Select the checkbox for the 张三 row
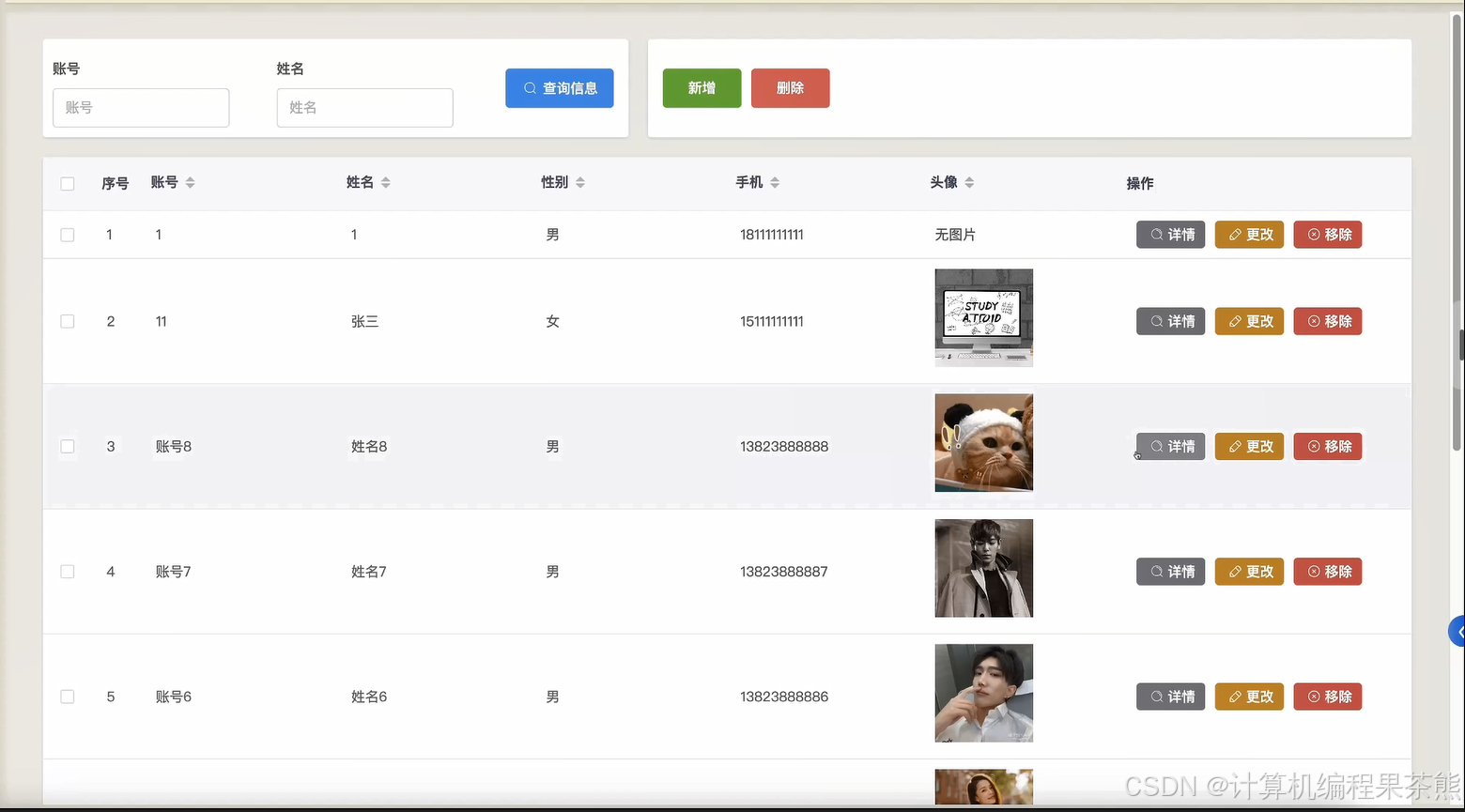The width and height of the screenshot is (1465, 812). 68,321
